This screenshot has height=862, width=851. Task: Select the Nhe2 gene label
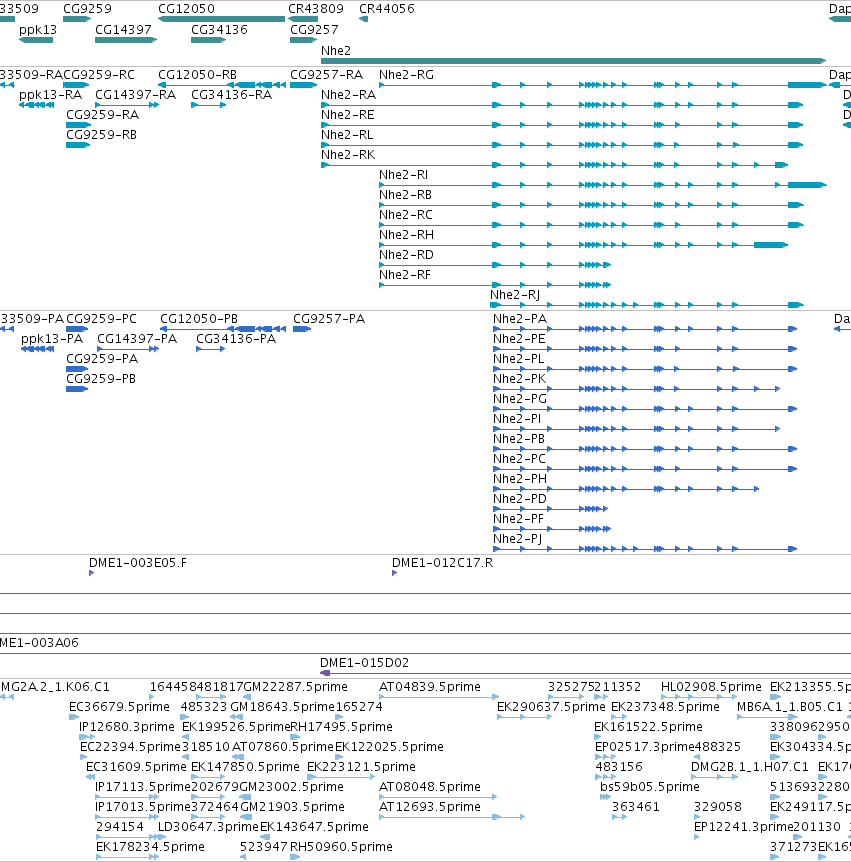pos(335,51)
